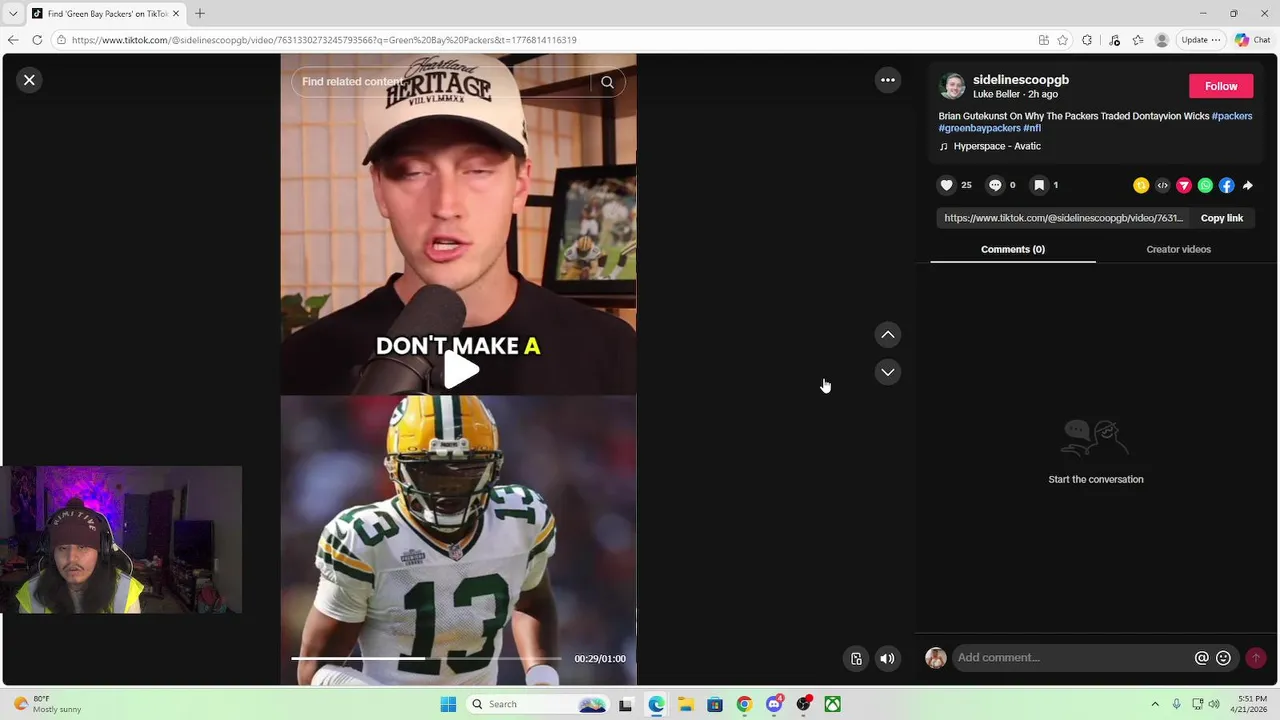Mute the video with speaker icon
This screenshot has width=1280, height=720.
coord(887,658)
